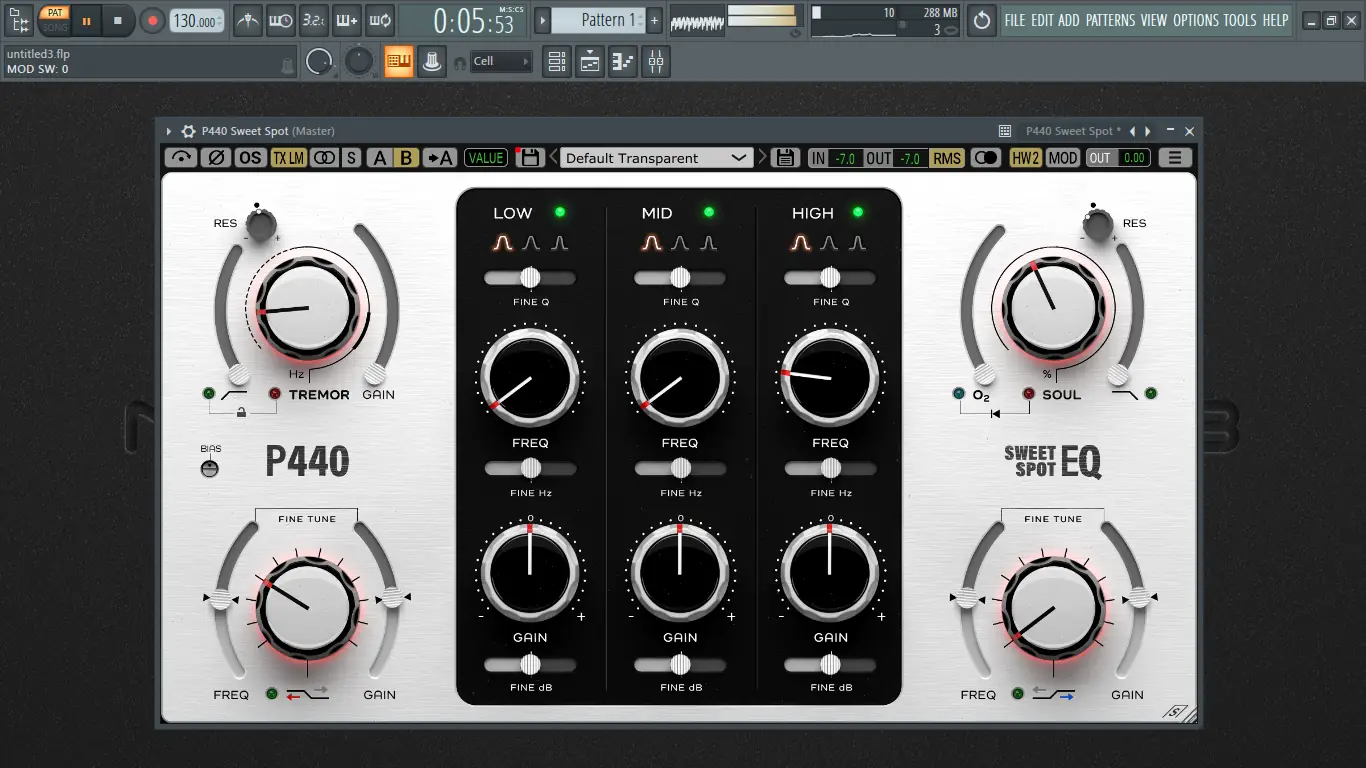Open the Cell snap dropdown
This screenshot has width=1366, height=768.
click(x=501, y=62)
